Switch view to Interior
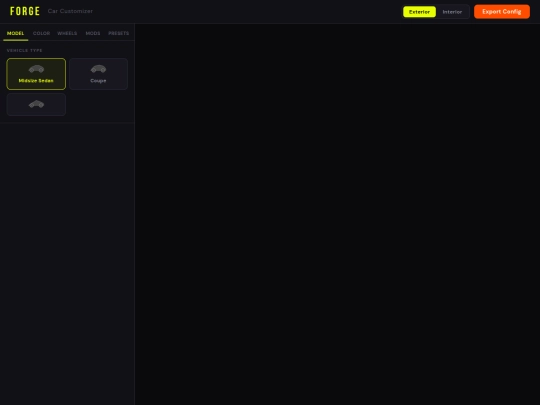Screen dimensions: 540x405 coord(452,12)
